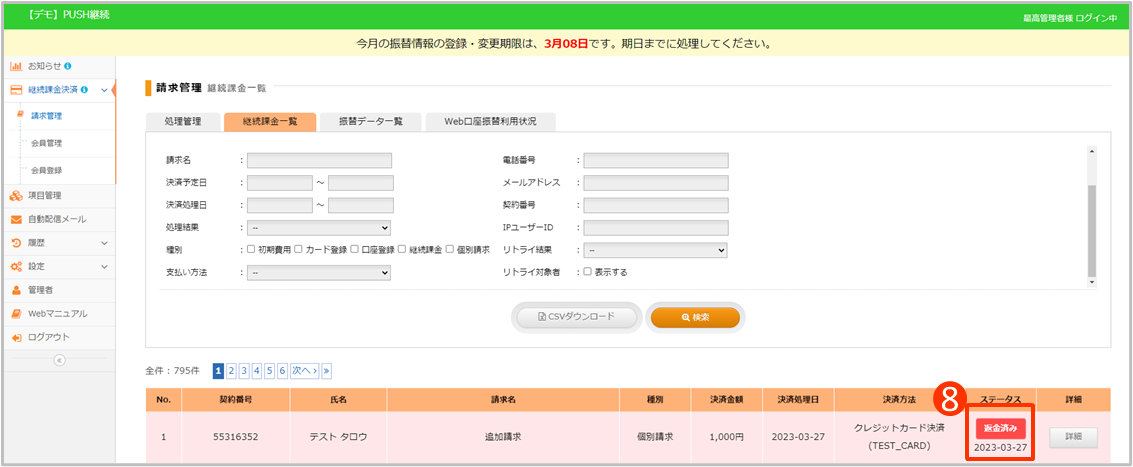The width and height of the screenshot is (1133, 467).
Task: Click the 継続課金決済 credit card icon
Action: tap(16, 90)
